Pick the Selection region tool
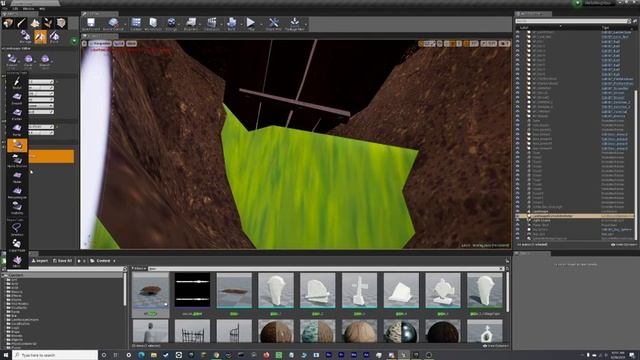This screenshot has width=640, height=360. 17,229
